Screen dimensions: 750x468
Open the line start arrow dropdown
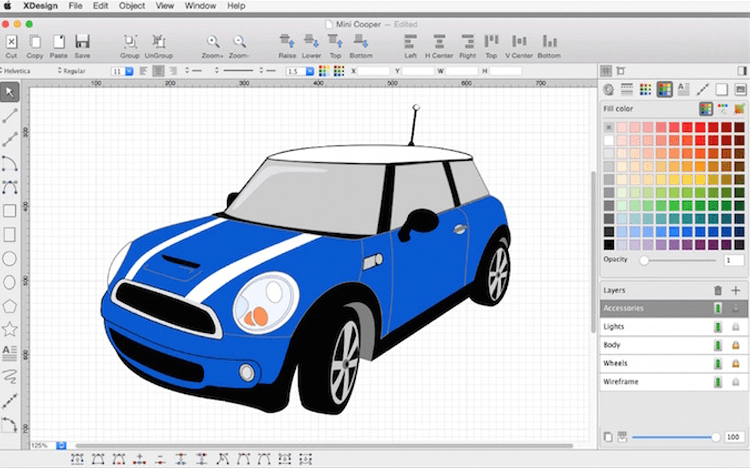coord(194,71)
